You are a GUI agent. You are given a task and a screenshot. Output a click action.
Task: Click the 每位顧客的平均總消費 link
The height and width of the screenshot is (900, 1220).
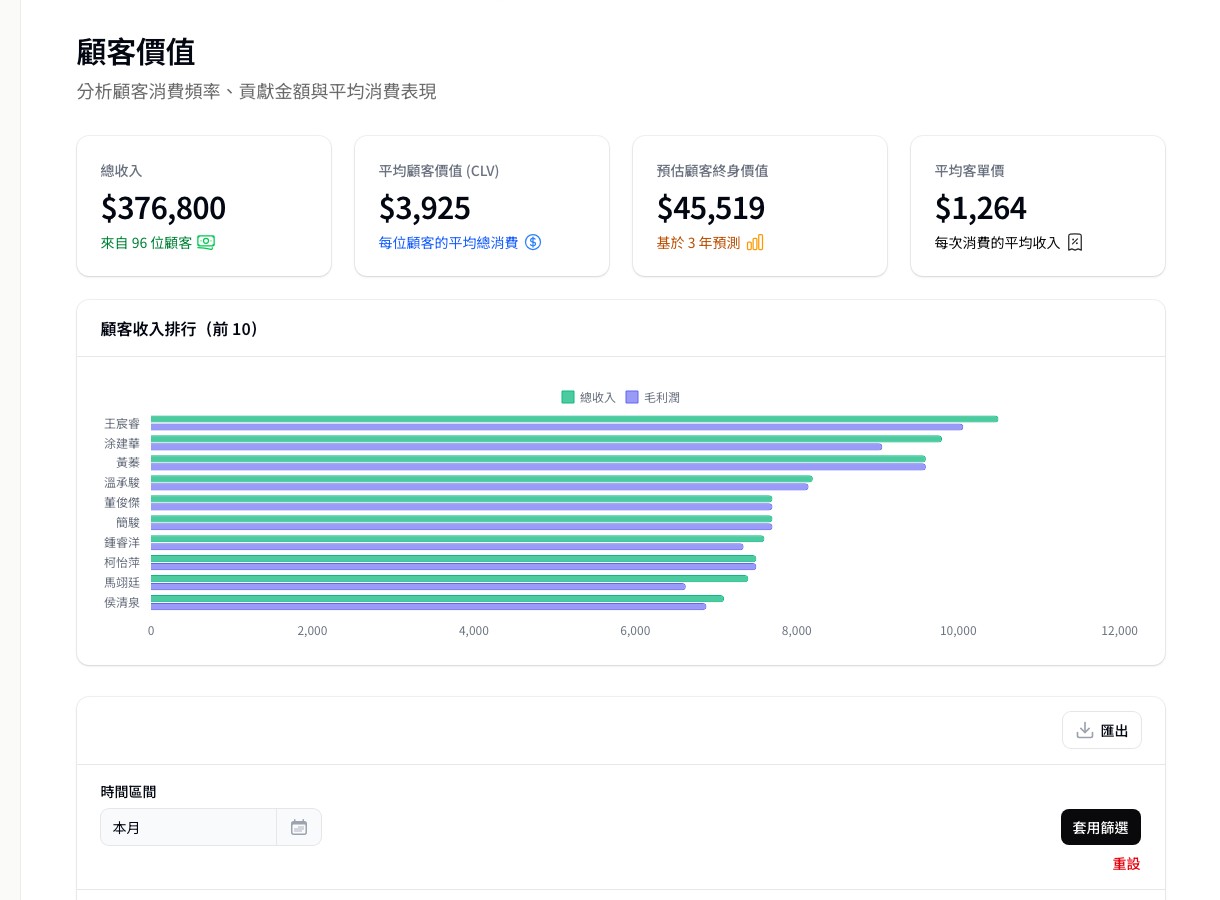448,242
